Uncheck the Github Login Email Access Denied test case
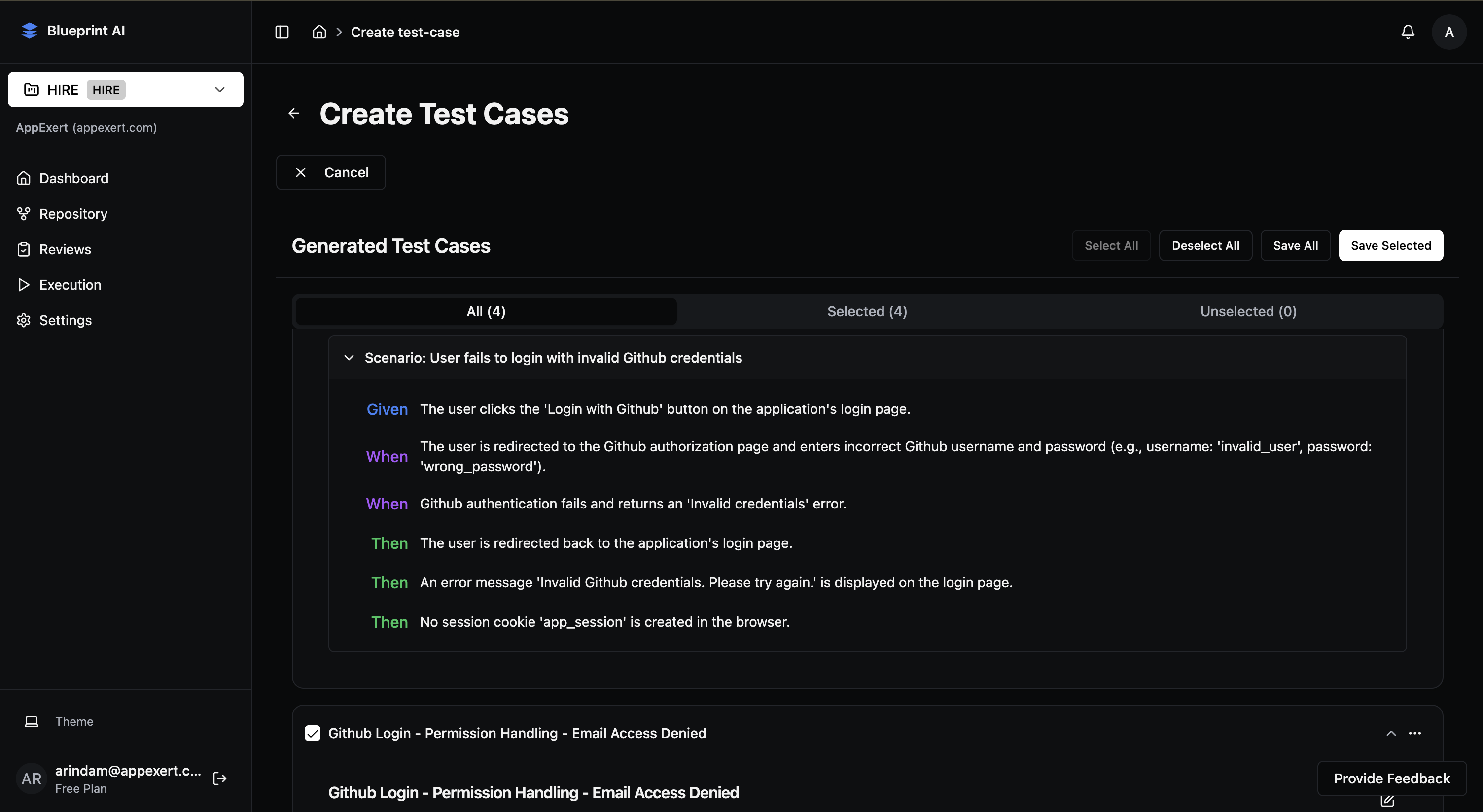 313,733
